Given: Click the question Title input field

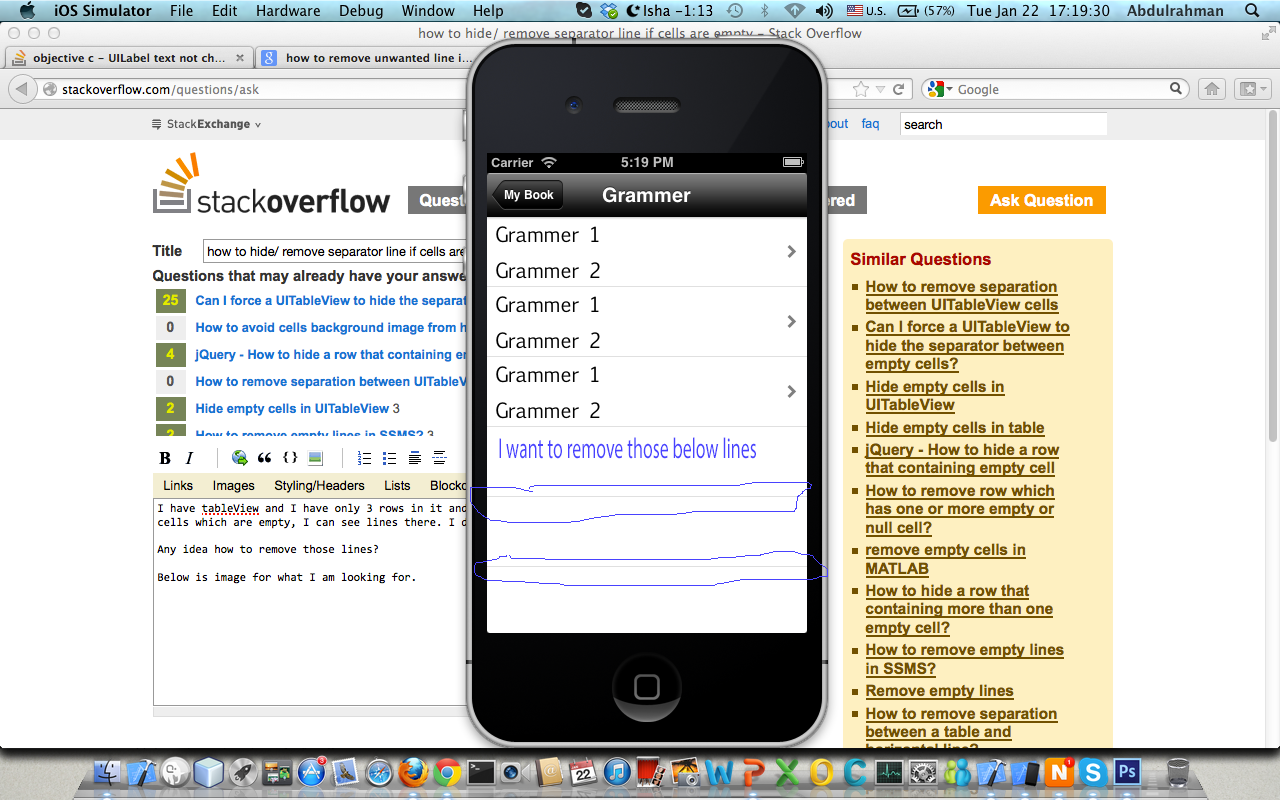Looking at the screenshot, I should point(335,251).
